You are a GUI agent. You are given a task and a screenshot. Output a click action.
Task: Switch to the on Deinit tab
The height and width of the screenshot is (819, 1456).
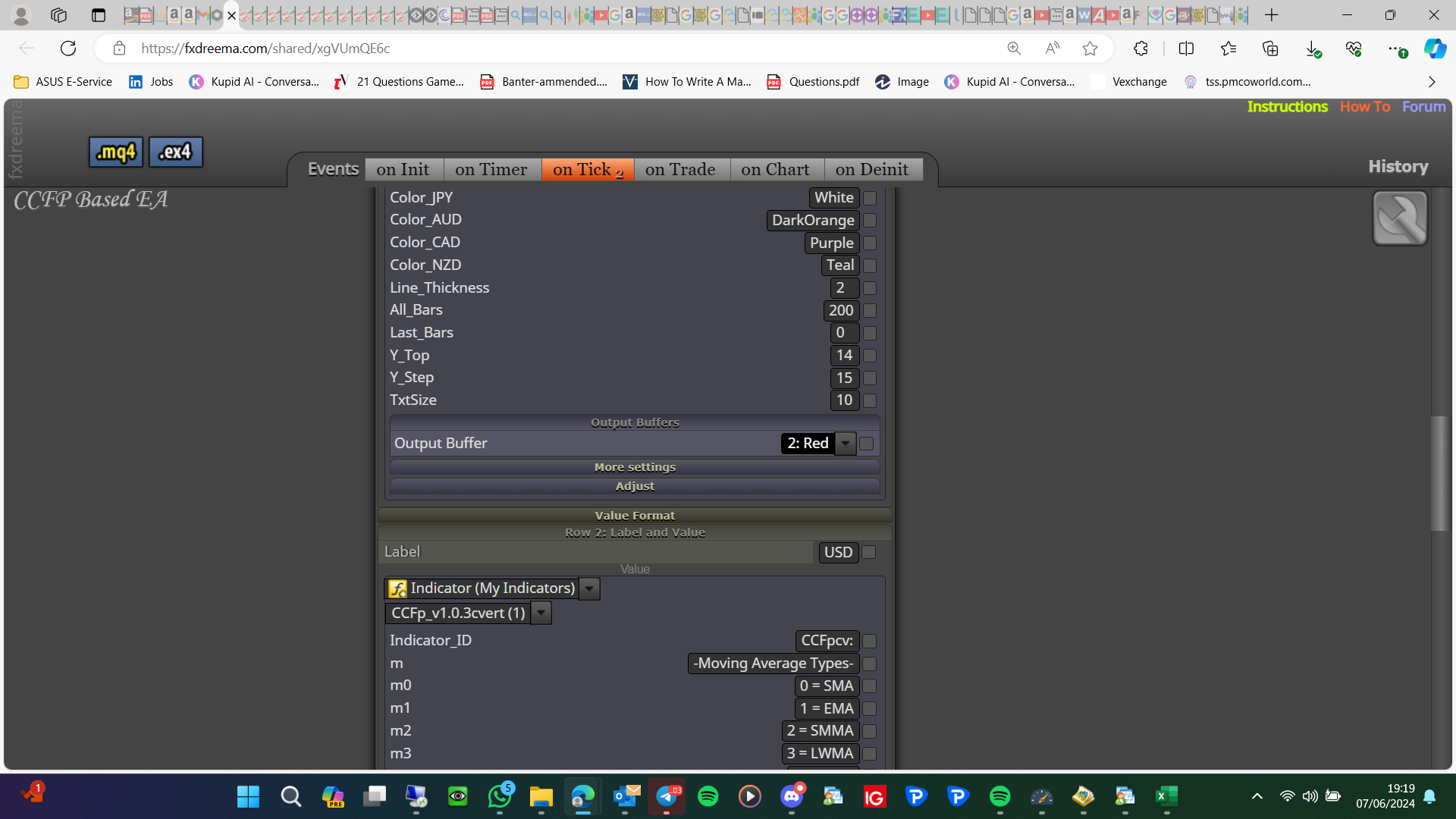(872, 169)
